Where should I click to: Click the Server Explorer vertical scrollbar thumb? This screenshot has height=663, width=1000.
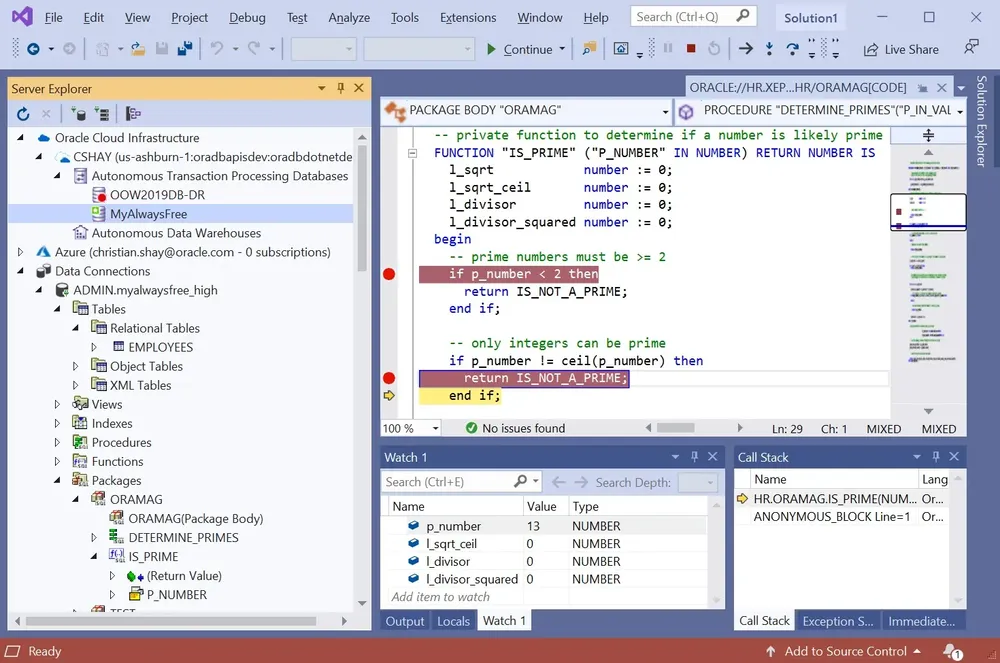click(362, 207)
